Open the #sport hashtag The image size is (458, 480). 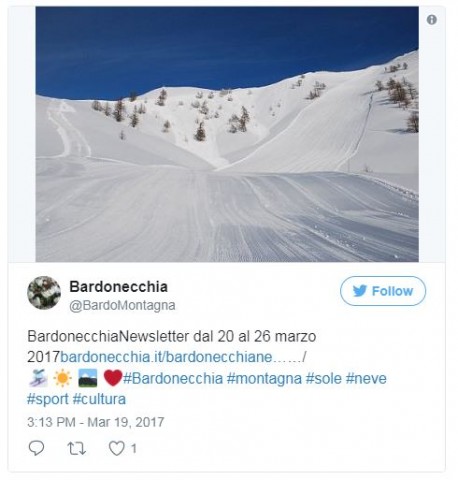(48, 399)
